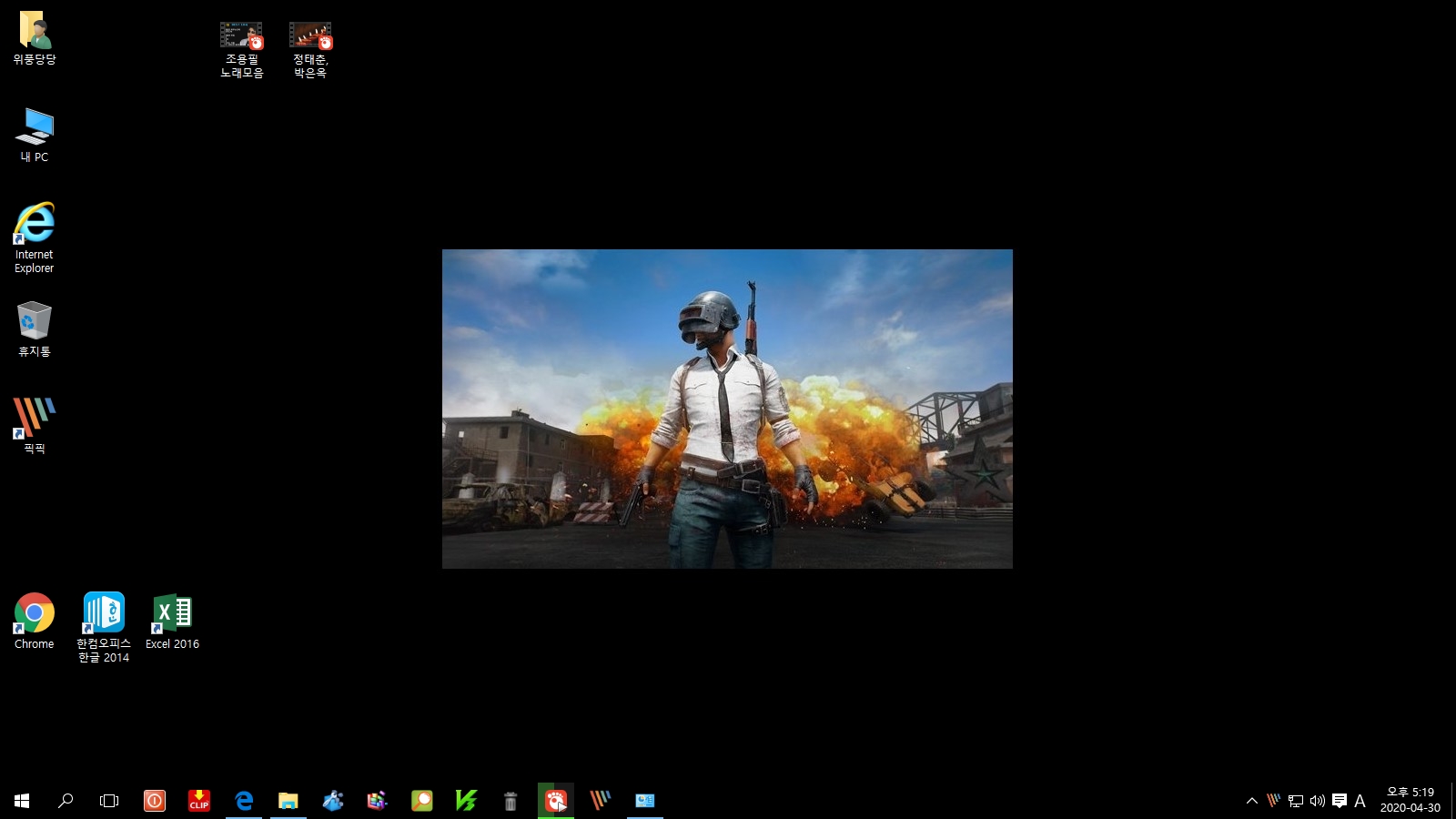Open the trash can app in taskbar

[511, 801]
